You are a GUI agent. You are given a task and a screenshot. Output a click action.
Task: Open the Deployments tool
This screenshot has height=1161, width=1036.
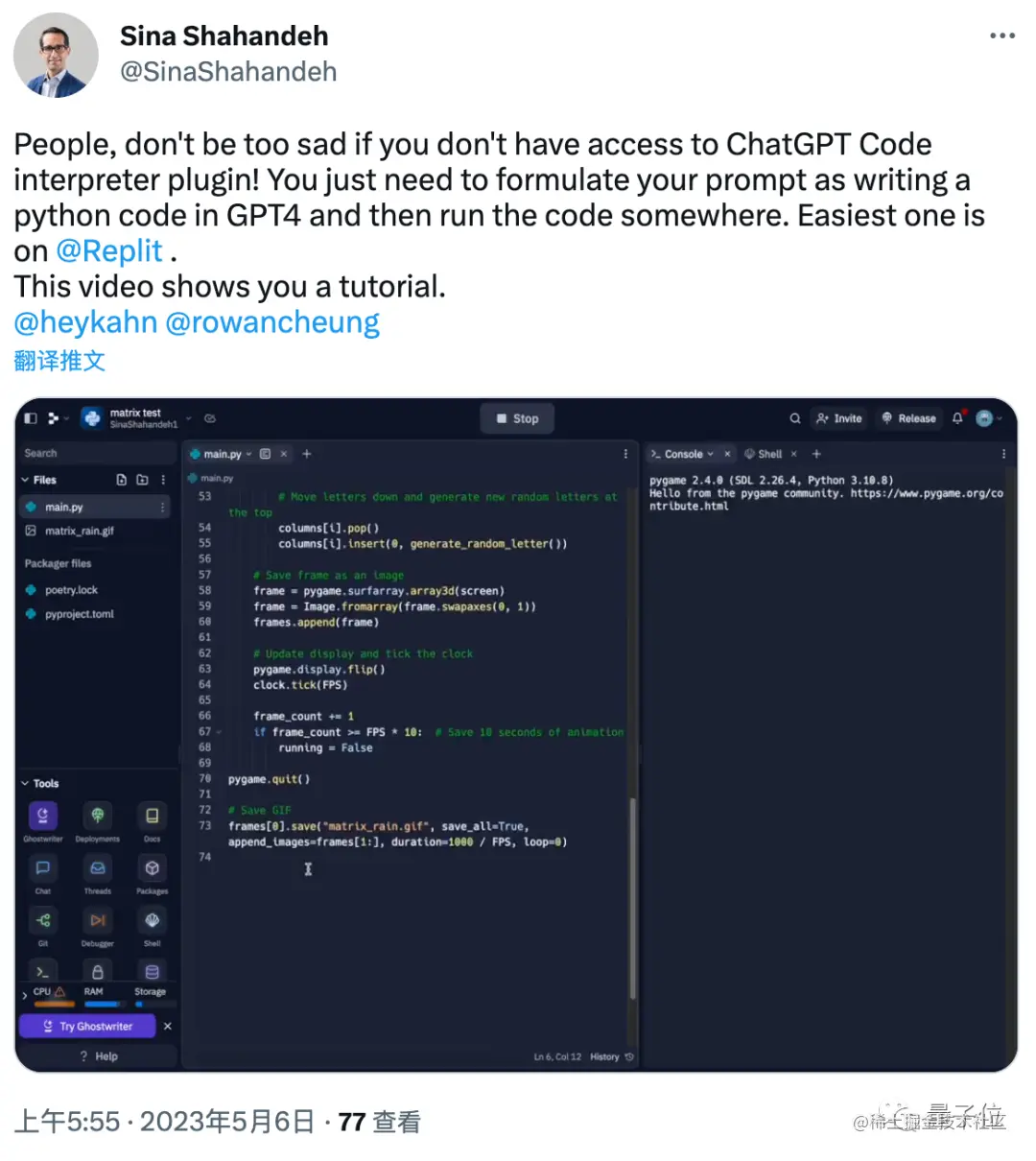[97, 816]
